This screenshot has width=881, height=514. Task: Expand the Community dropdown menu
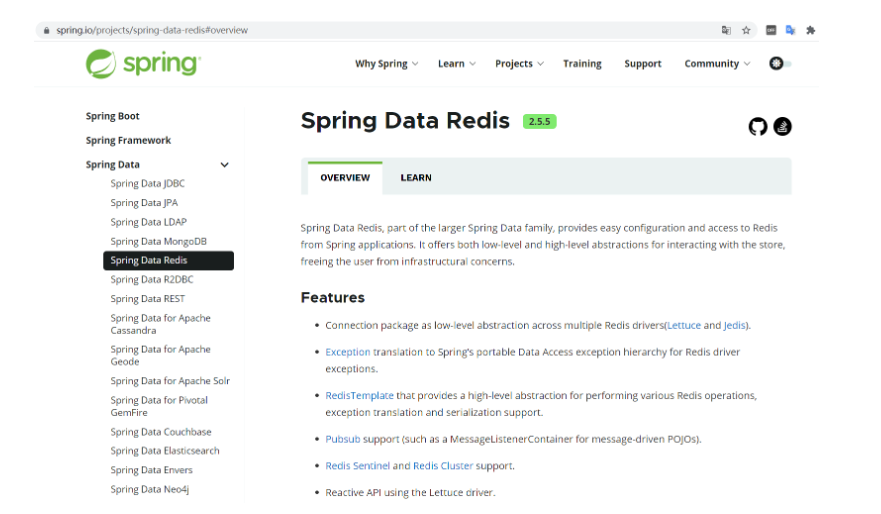coord(717,63)
